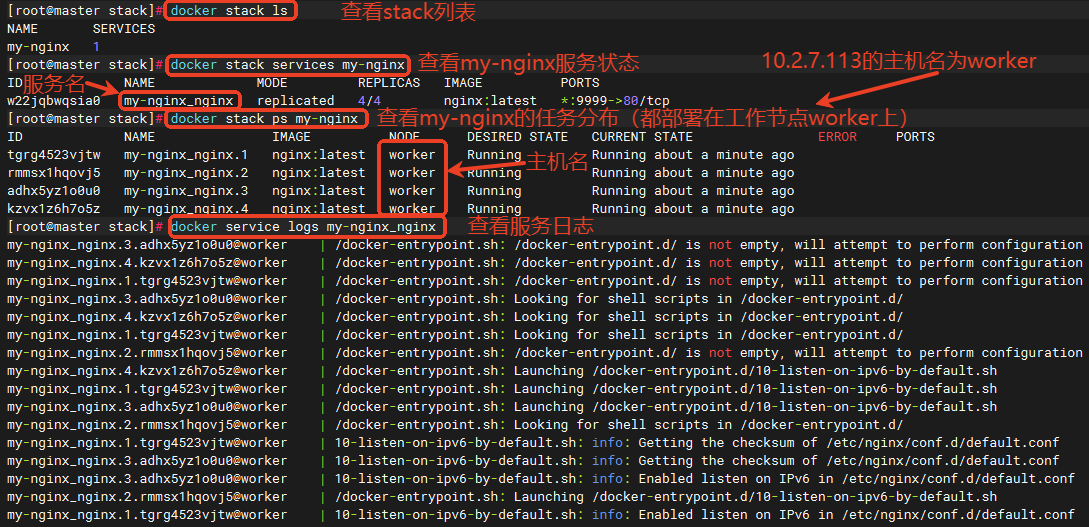1089x527 pixels.
Task: Click the port mapping "*:9999->80/tcp"
Action: [615, 101]
